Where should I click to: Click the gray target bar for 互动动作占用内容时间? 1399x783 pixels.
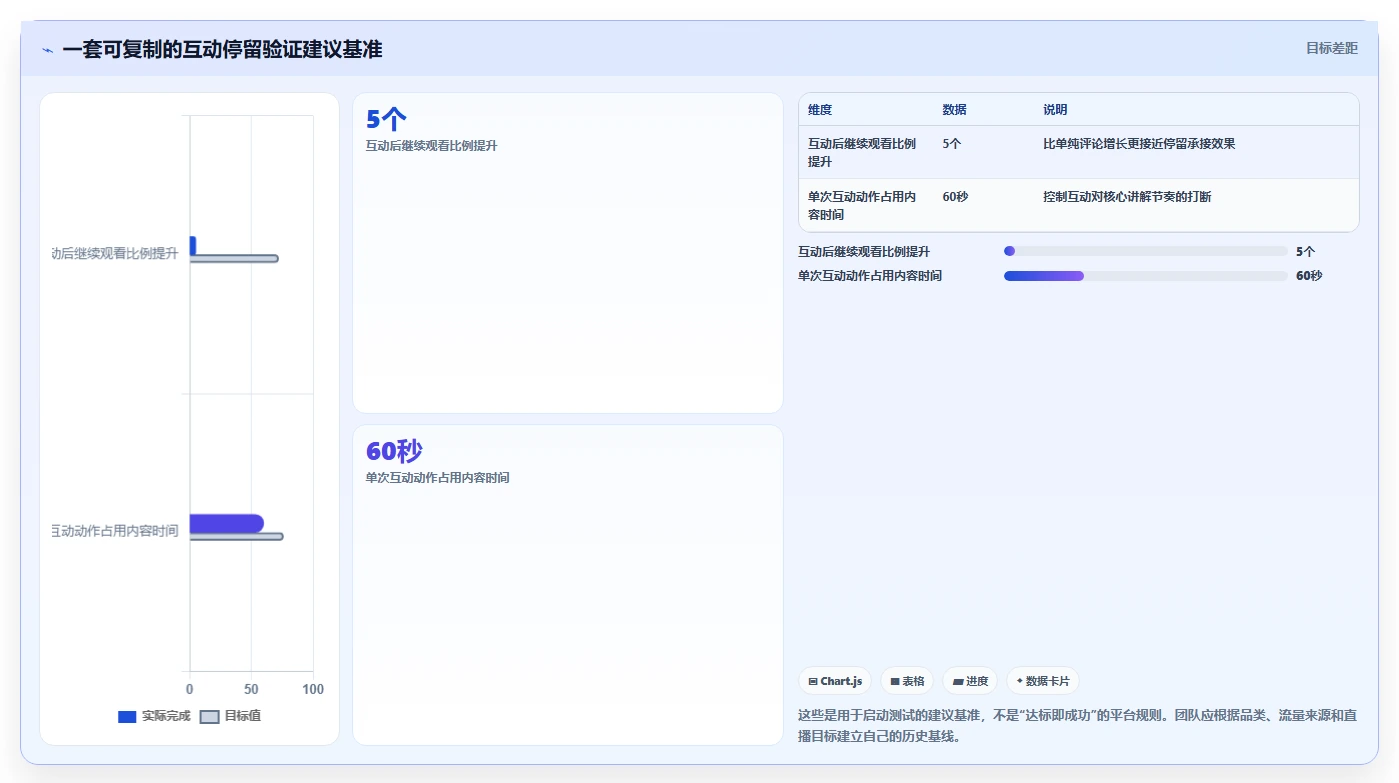tap(236, 537)
